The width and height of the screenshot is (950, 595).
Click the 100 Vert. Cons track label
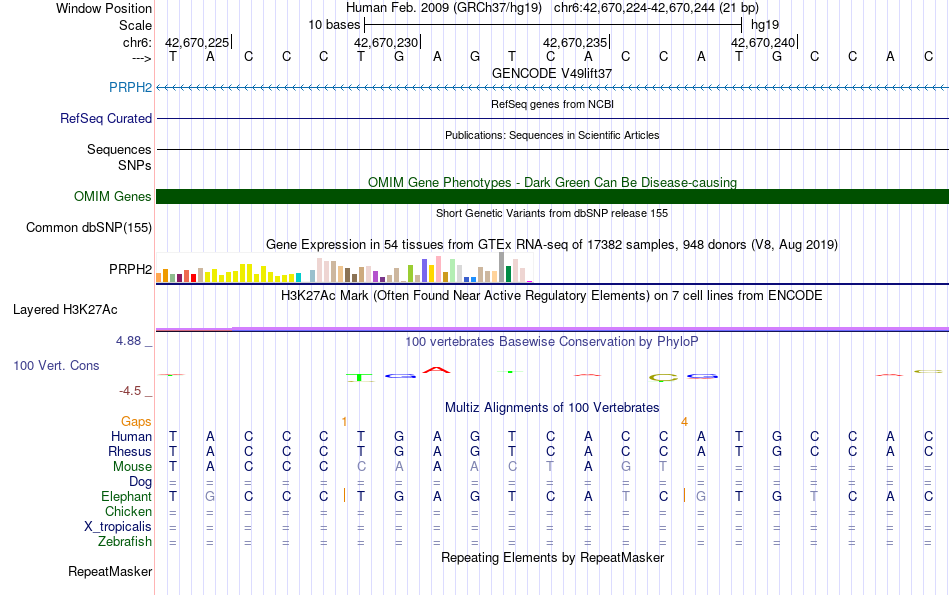click(x=56, y=365)
